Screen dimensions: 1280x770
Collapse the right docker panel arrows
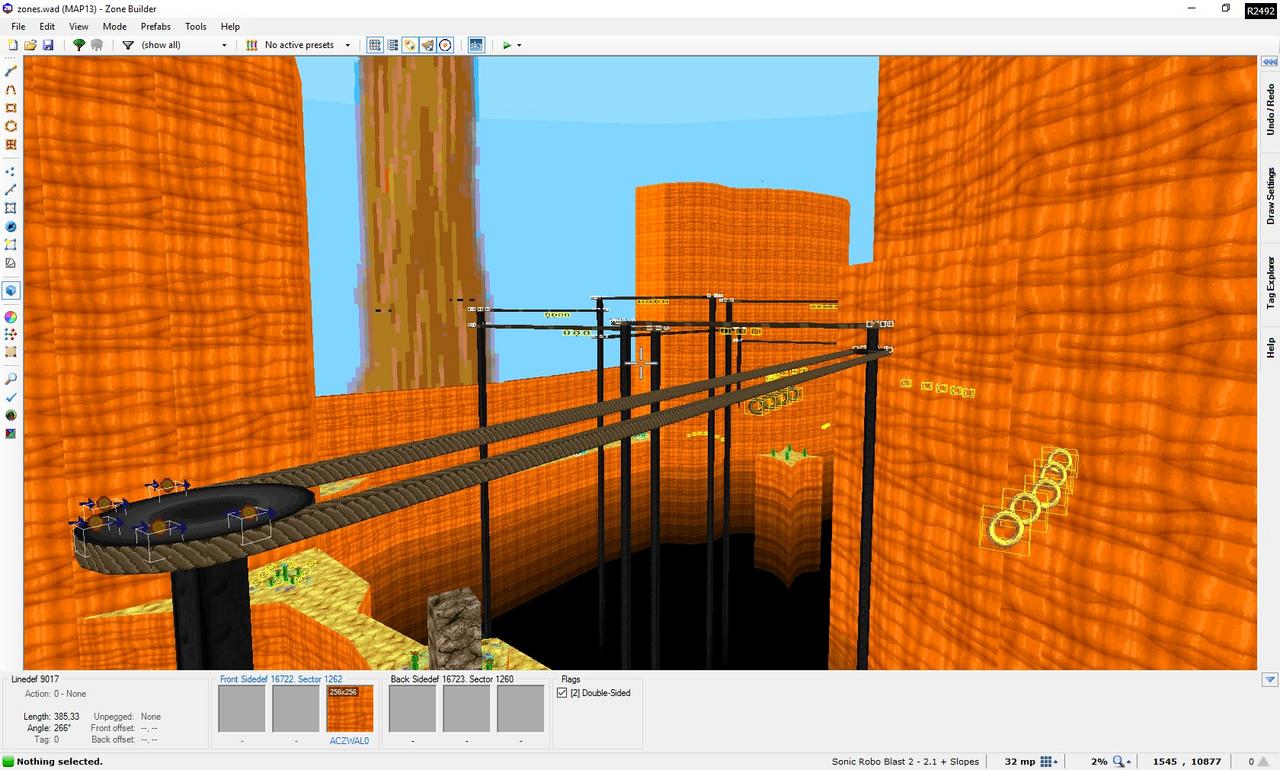click(1270, 62)
